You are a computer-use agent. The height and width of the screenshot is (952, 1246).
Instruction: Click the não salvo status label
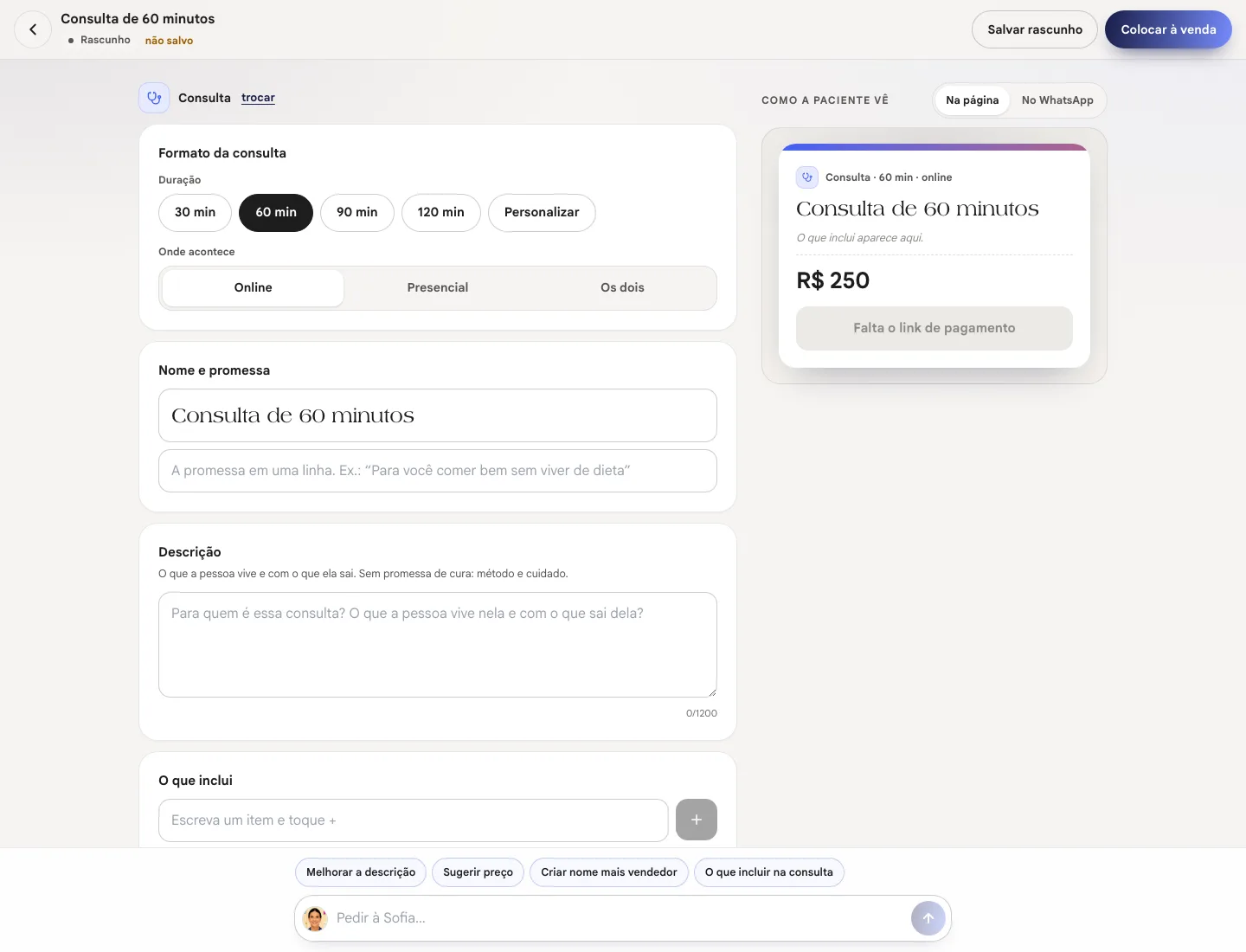click(x=169, y=41)
